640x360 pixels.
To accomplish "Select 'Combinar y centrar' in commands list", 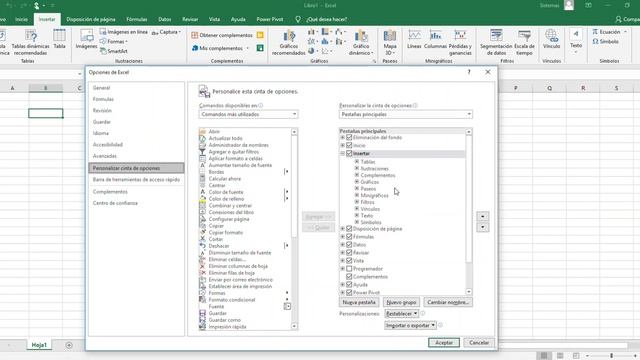I will (230, 205).
